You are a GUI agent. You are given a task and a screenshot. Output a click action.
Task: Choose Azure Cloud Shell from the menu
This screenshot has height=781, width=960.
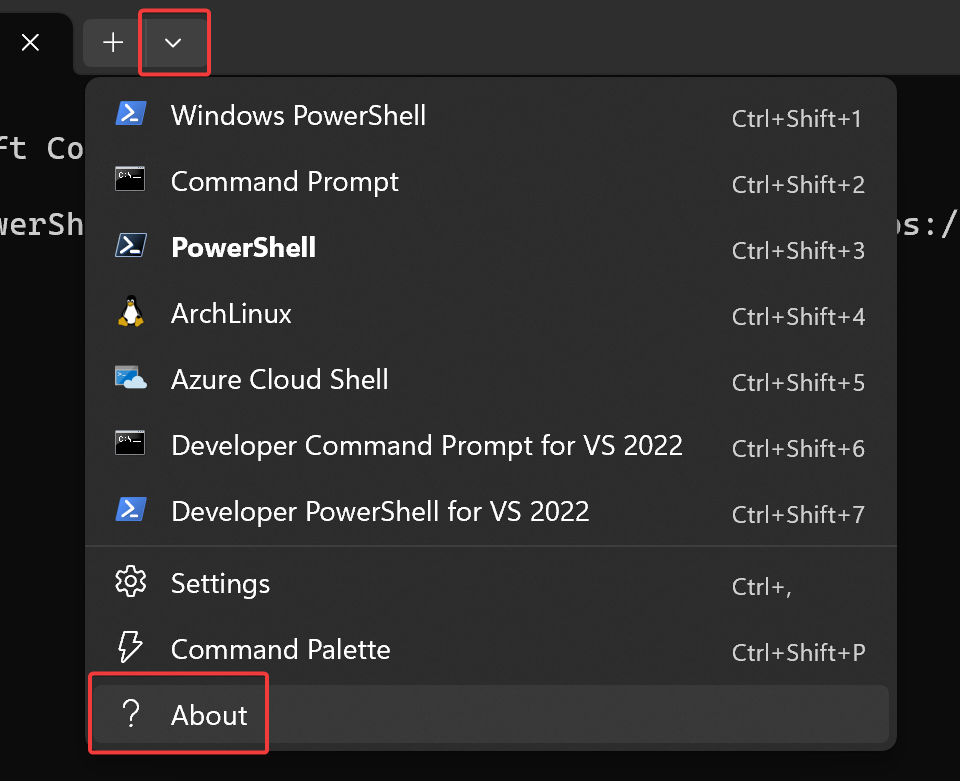click(x=490, y=379)
